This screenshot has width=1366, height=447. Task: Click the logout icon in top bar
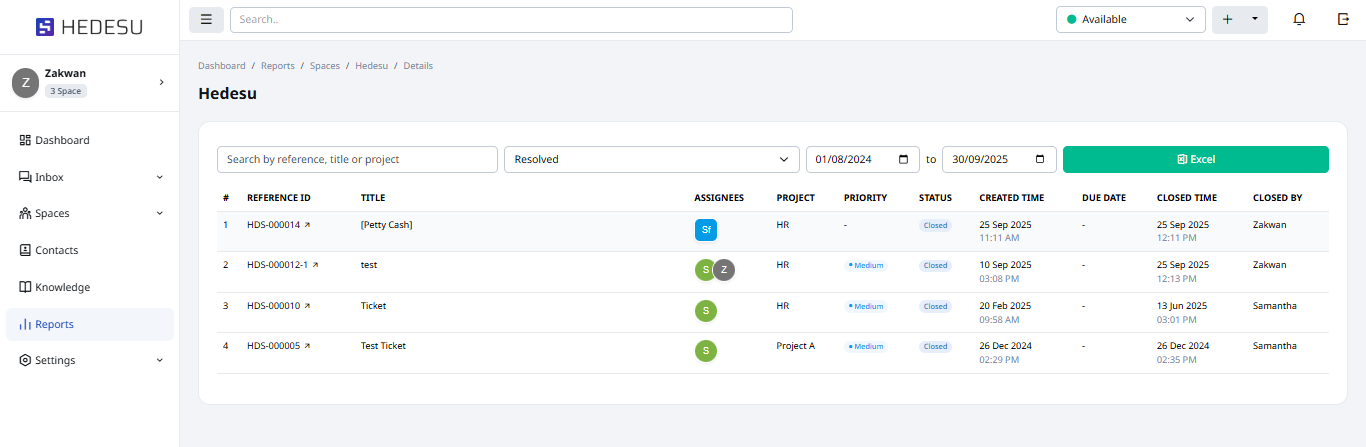[1343, 20]
